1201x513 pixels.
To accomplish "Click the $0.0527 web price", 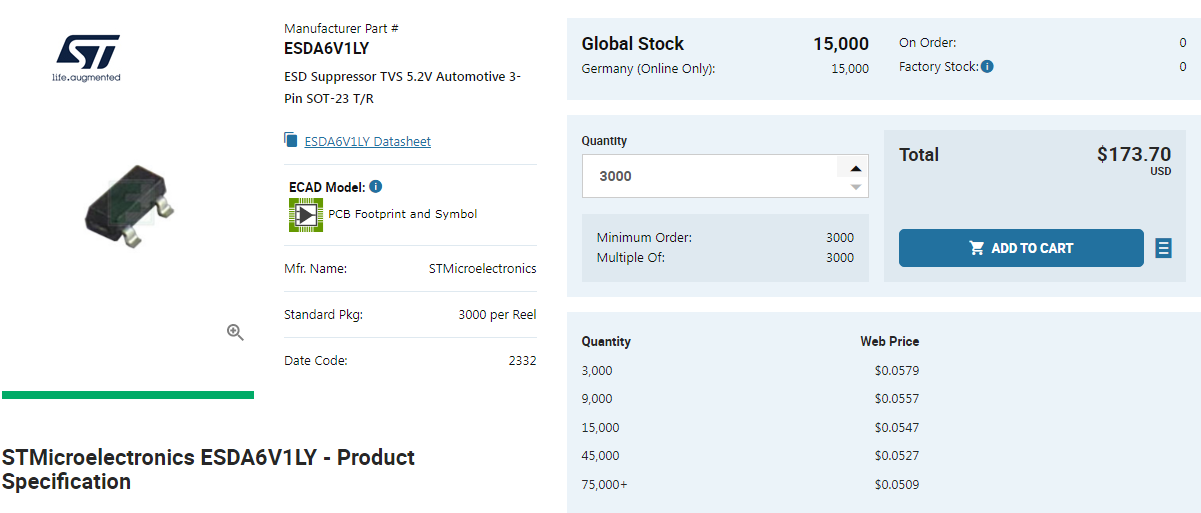I will (897, 456).
